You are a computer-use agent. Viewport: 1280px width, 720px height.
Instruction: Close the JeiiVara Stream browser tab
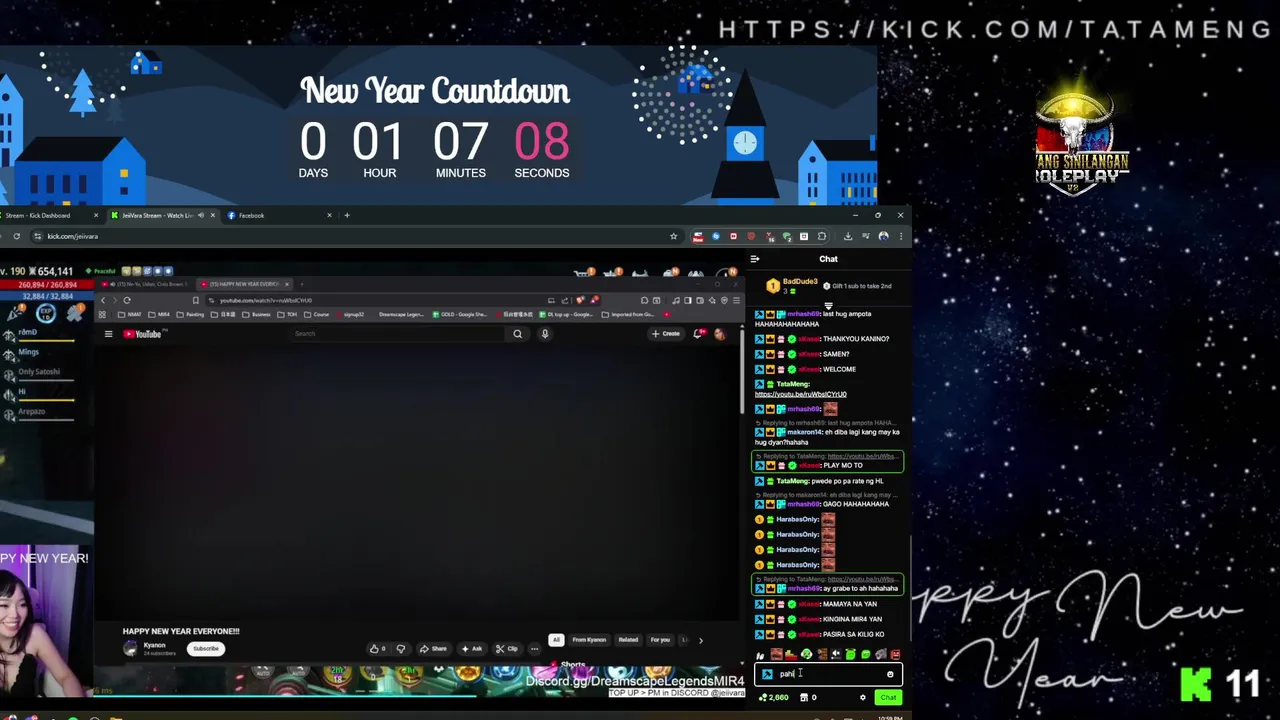(212, 215)
